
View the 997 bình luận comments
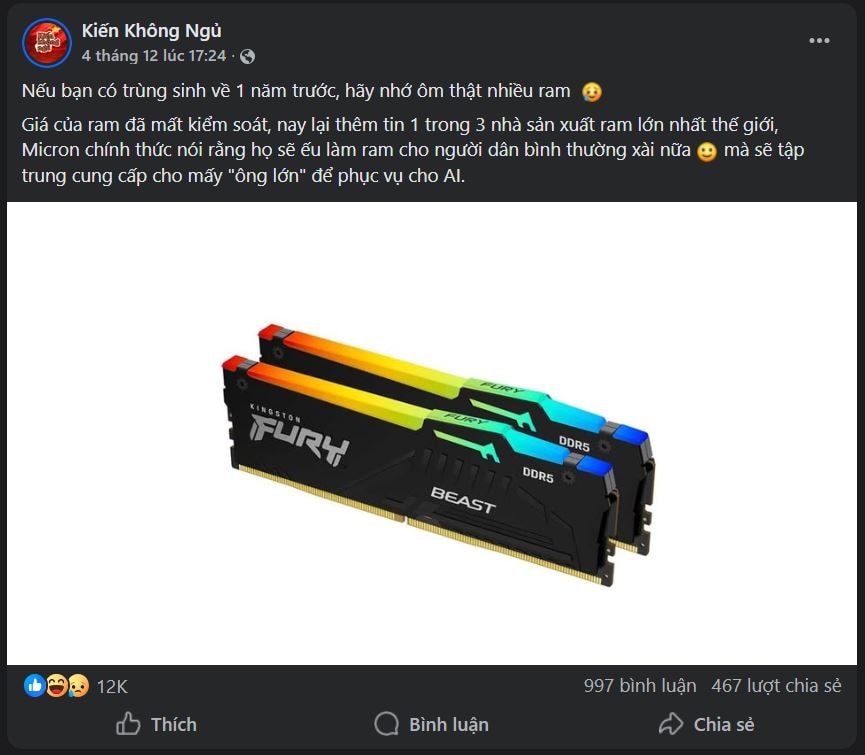coord(640,686)
